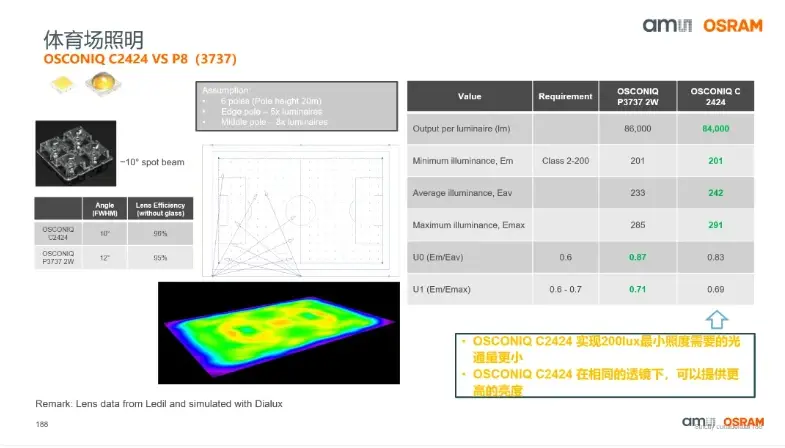Click the green 201 value in C 2424 column
Image resolution: width=785 pixels, height=448 pixels.
715,161
